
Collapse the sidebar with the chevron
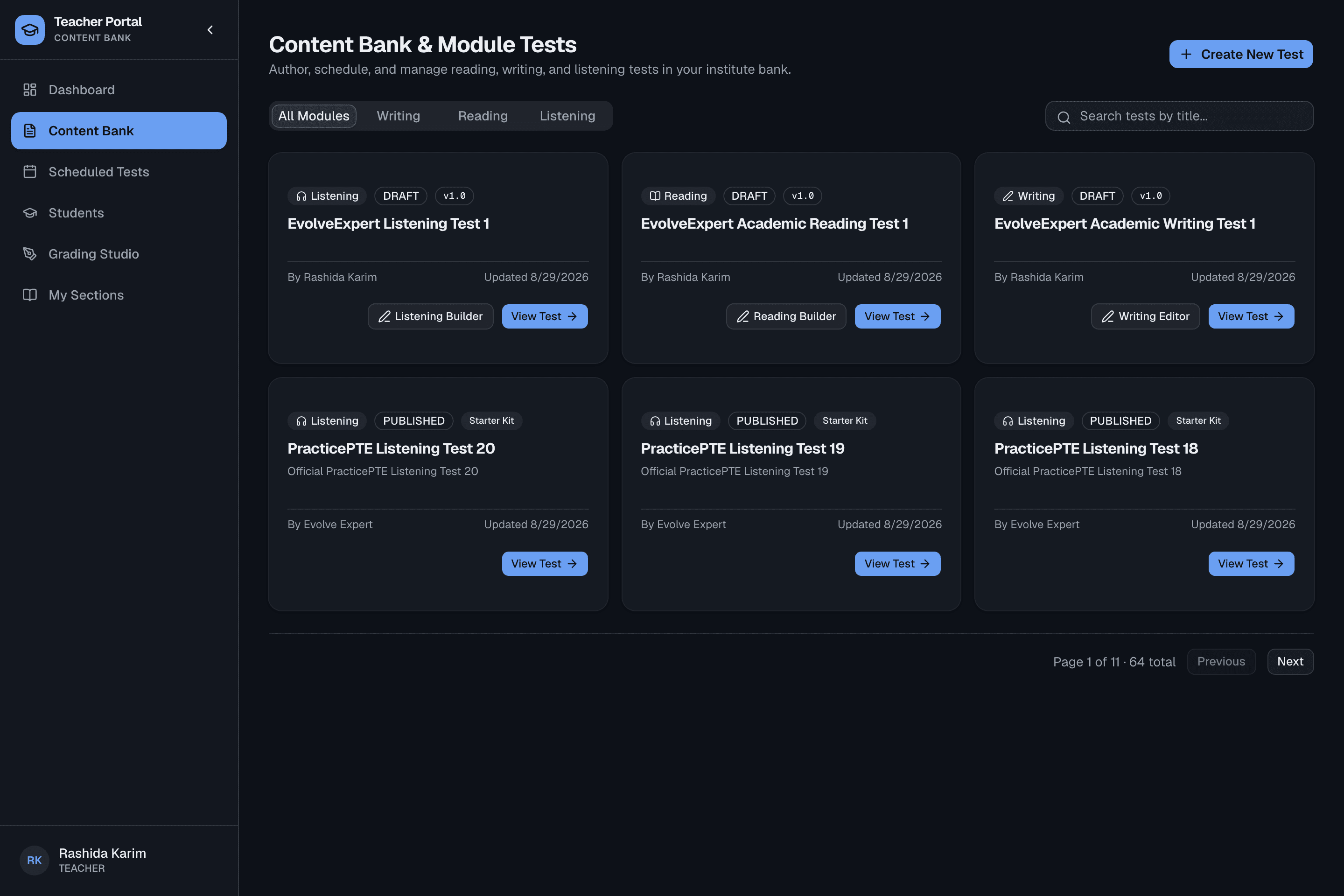click(x=210, y=30)
